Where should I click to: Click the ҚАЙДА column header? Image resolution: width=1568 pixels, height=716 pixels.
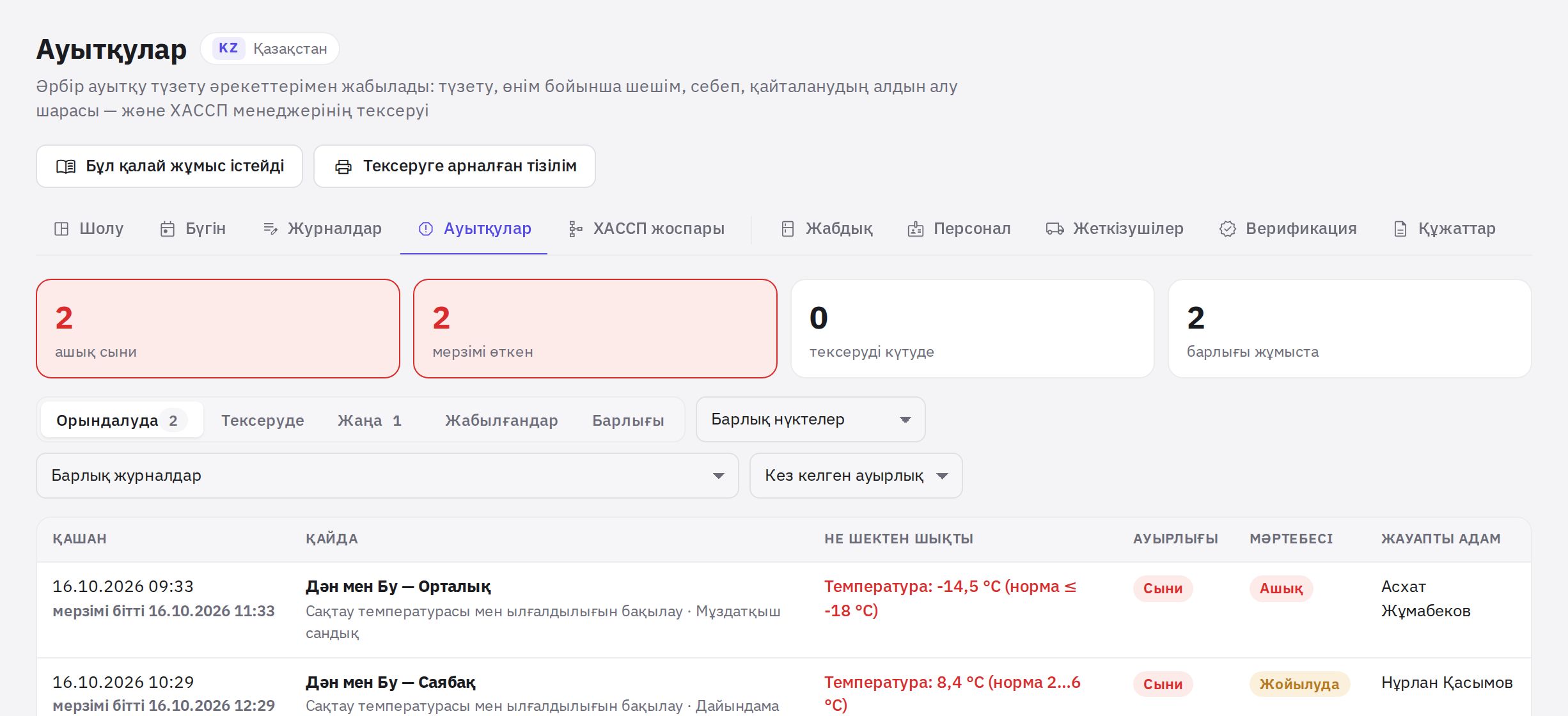[x=331, y=539]
